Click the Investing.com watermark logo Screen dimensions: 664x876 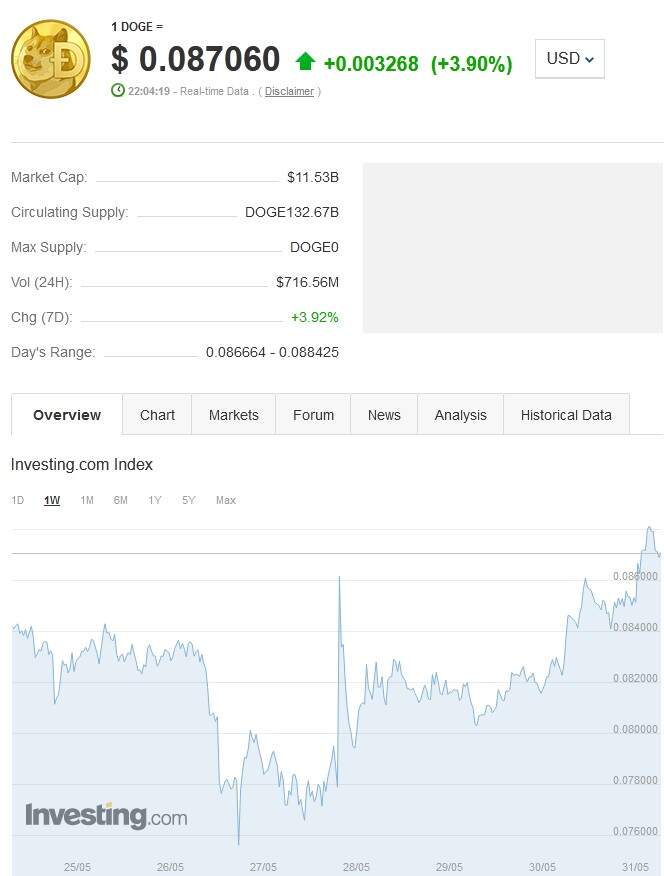point(106,816)
